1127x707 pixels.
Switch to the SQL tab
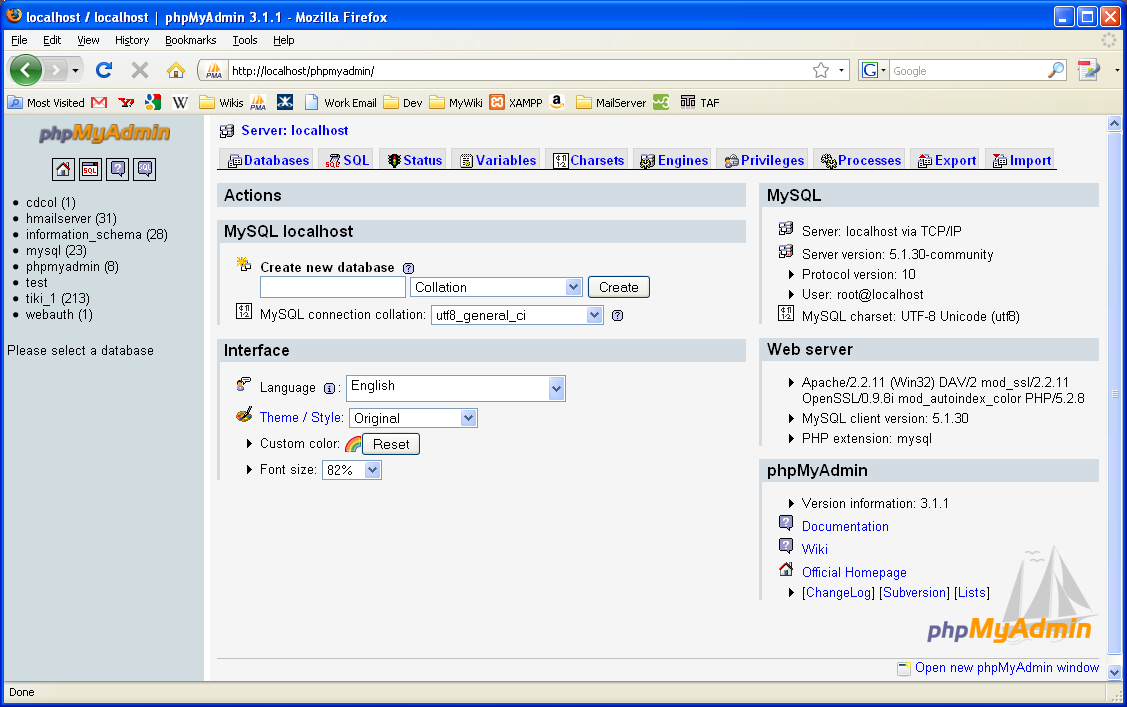[x=347, y=160]
